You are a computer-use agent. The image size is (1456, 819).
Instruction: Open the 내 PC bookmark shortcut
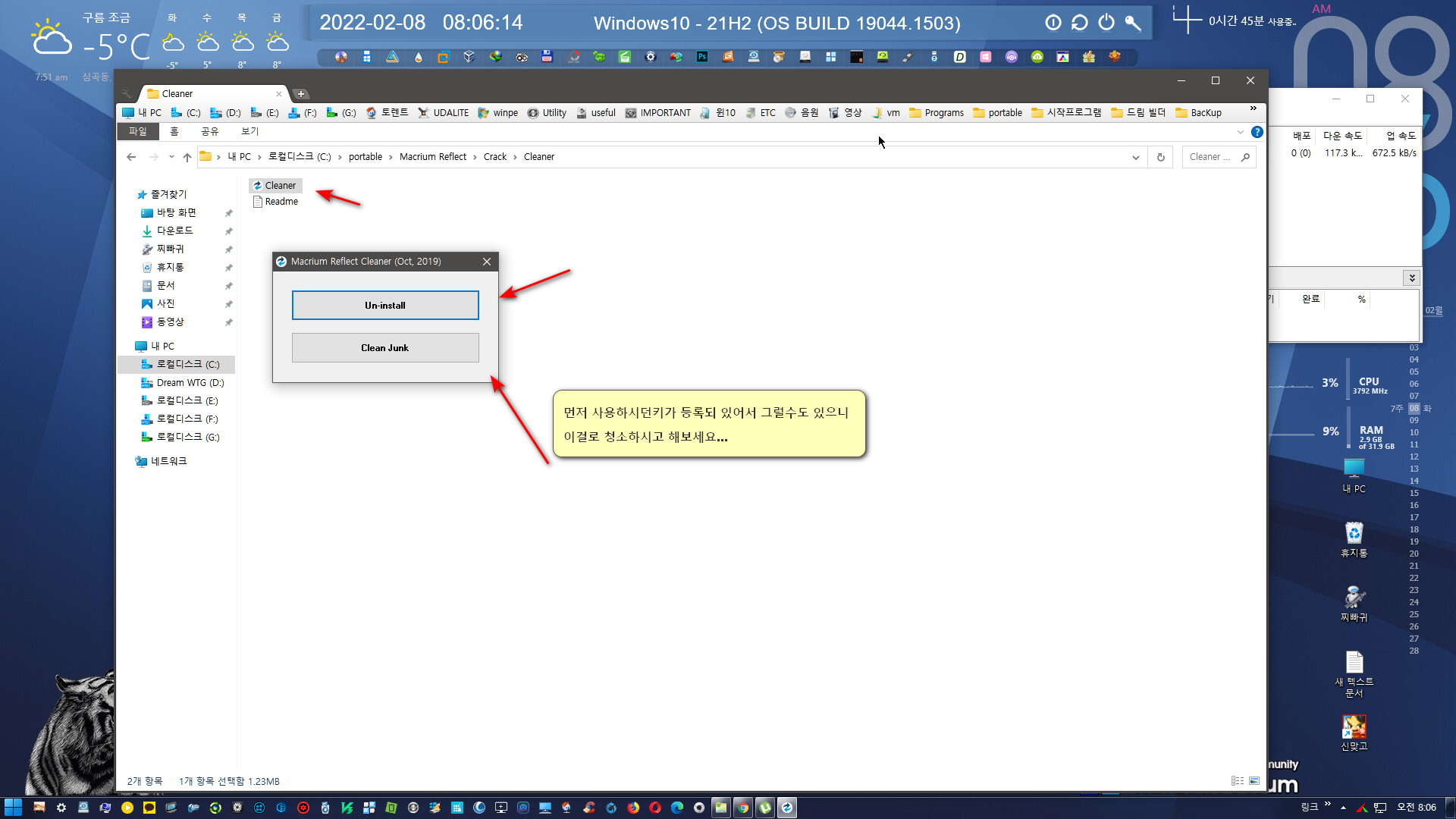tap(143, 113)
